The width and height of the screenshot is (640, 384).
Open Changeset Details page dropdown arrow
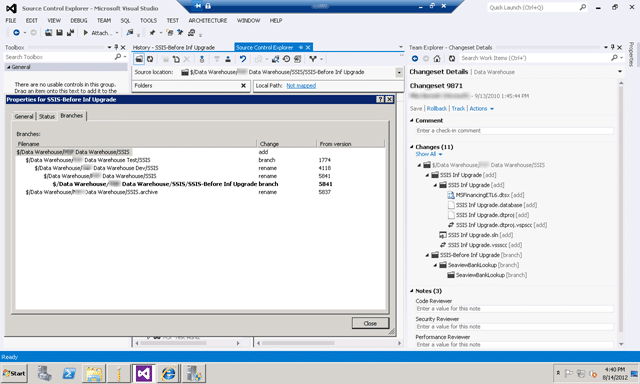[620, 71]
